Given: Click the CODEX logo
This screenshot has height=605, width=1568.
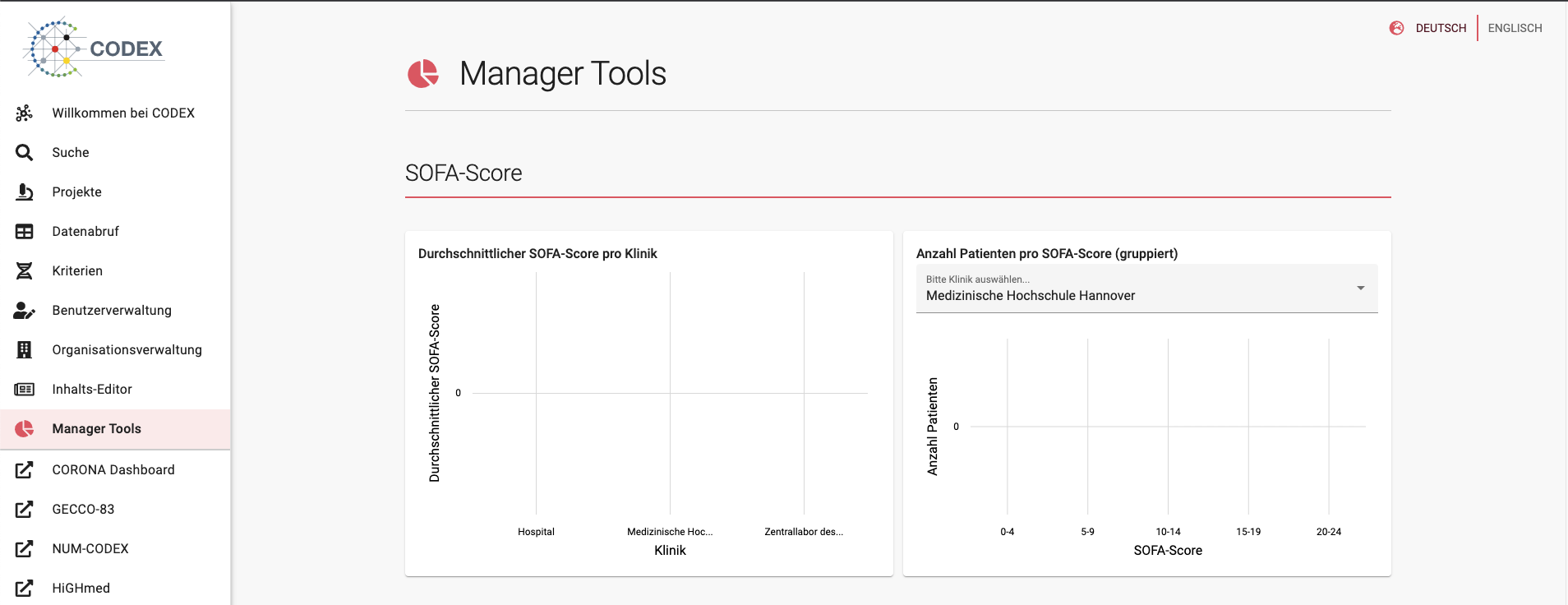Looking at the screenshot, I should (x=94, y=48).
